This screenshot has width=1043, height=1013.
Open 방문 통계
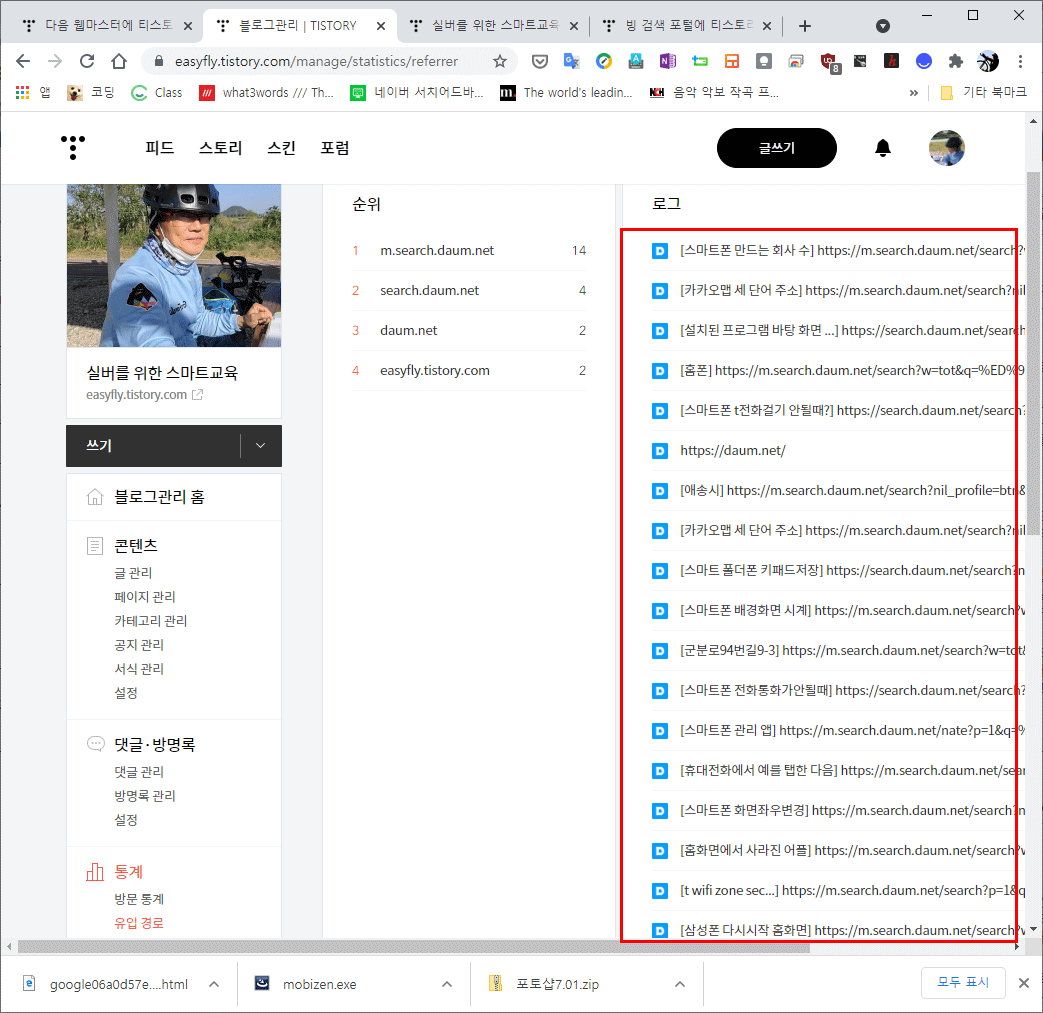pyautogui.click(x=138, y=899)
